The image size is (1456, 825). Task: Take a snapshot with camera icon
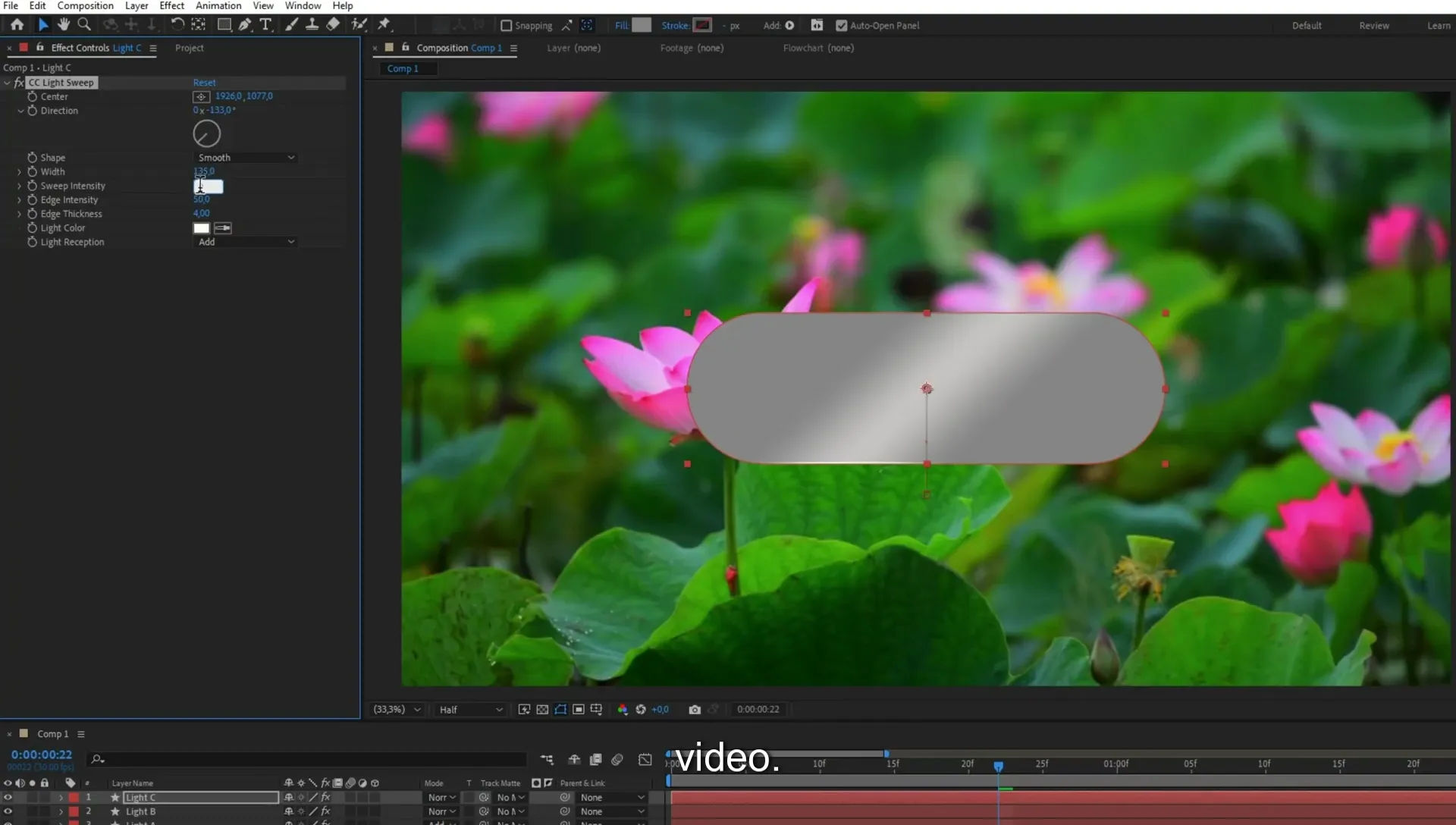coord(695,709)
